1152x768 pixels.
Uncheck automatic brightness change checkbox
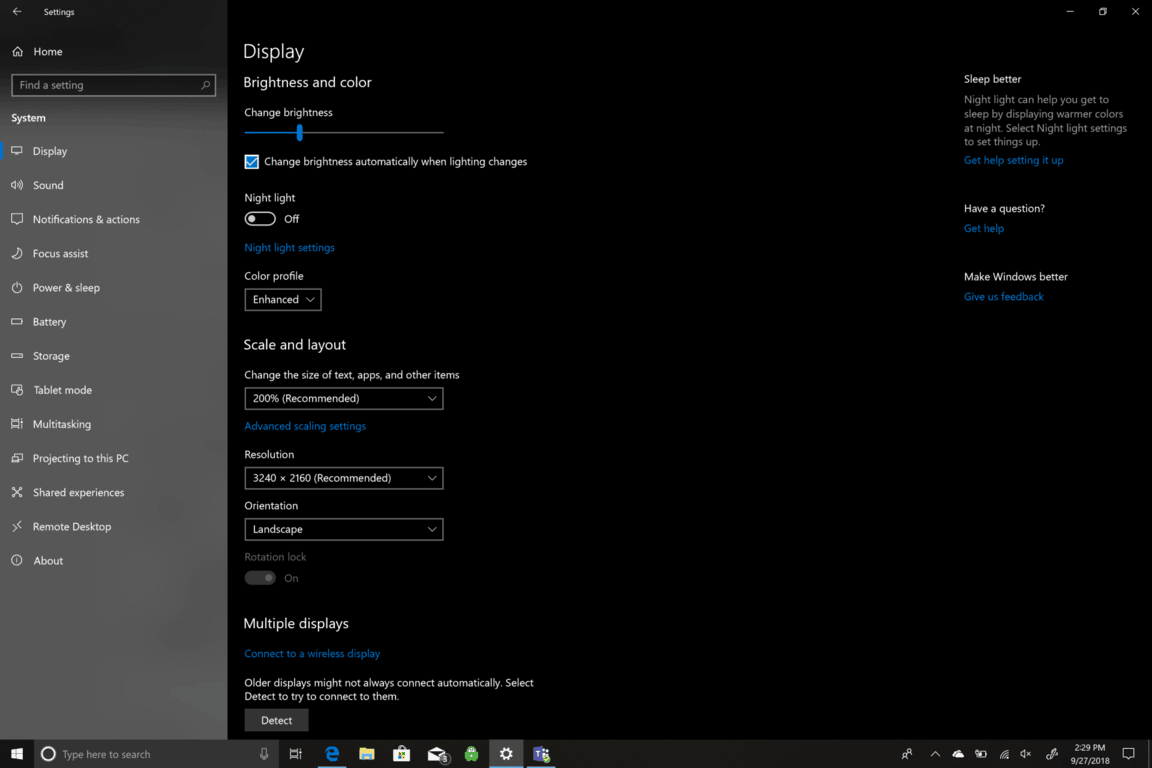click(252, 161)
